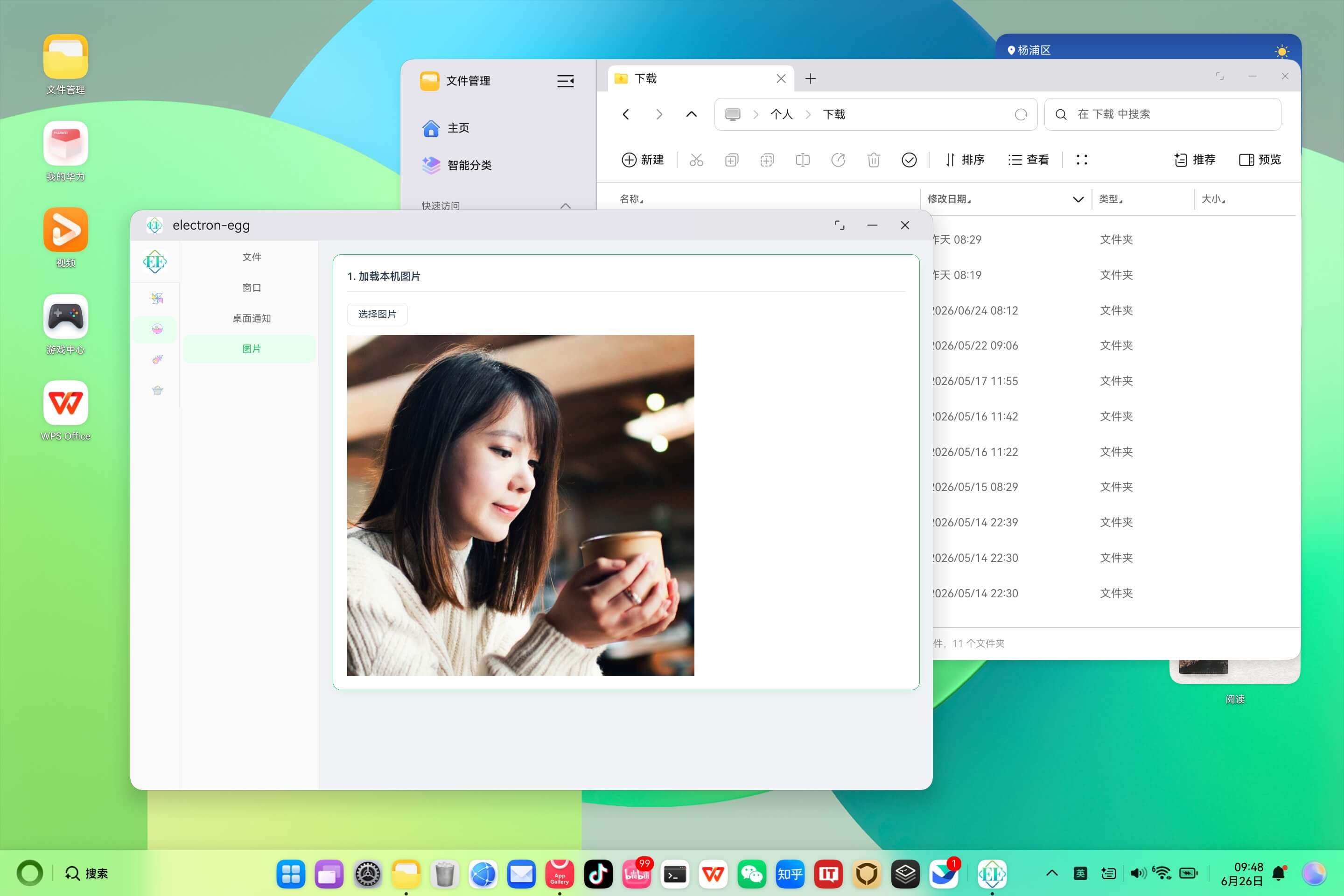This screenshot has width=1344, height=896.
Task: Select the pinwheel icon in electron-egg sidebar
Action: [157, 298]
